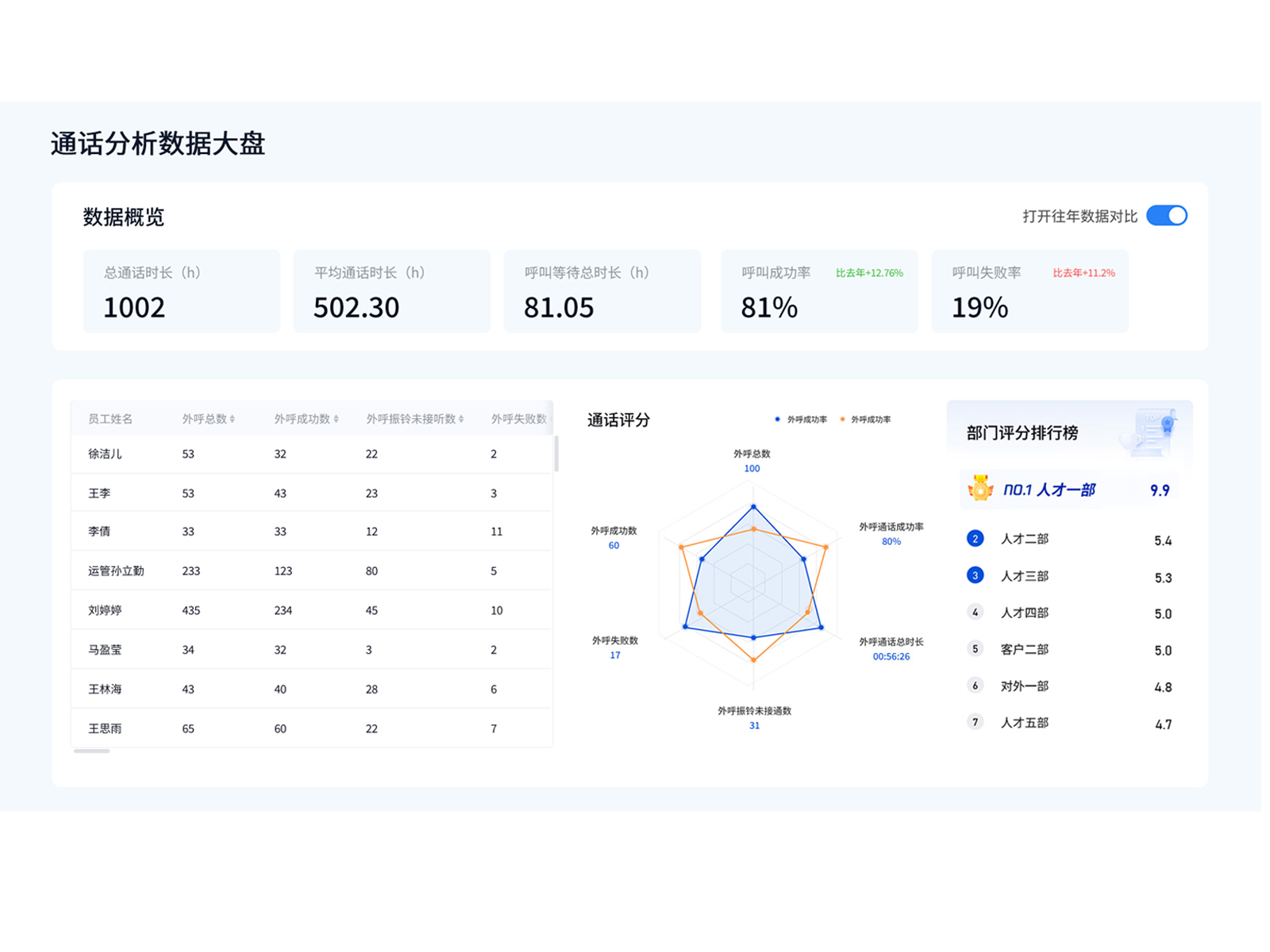
Task: Click rank badge 3 next to 人才三部
Action: (x=976, y=575)
